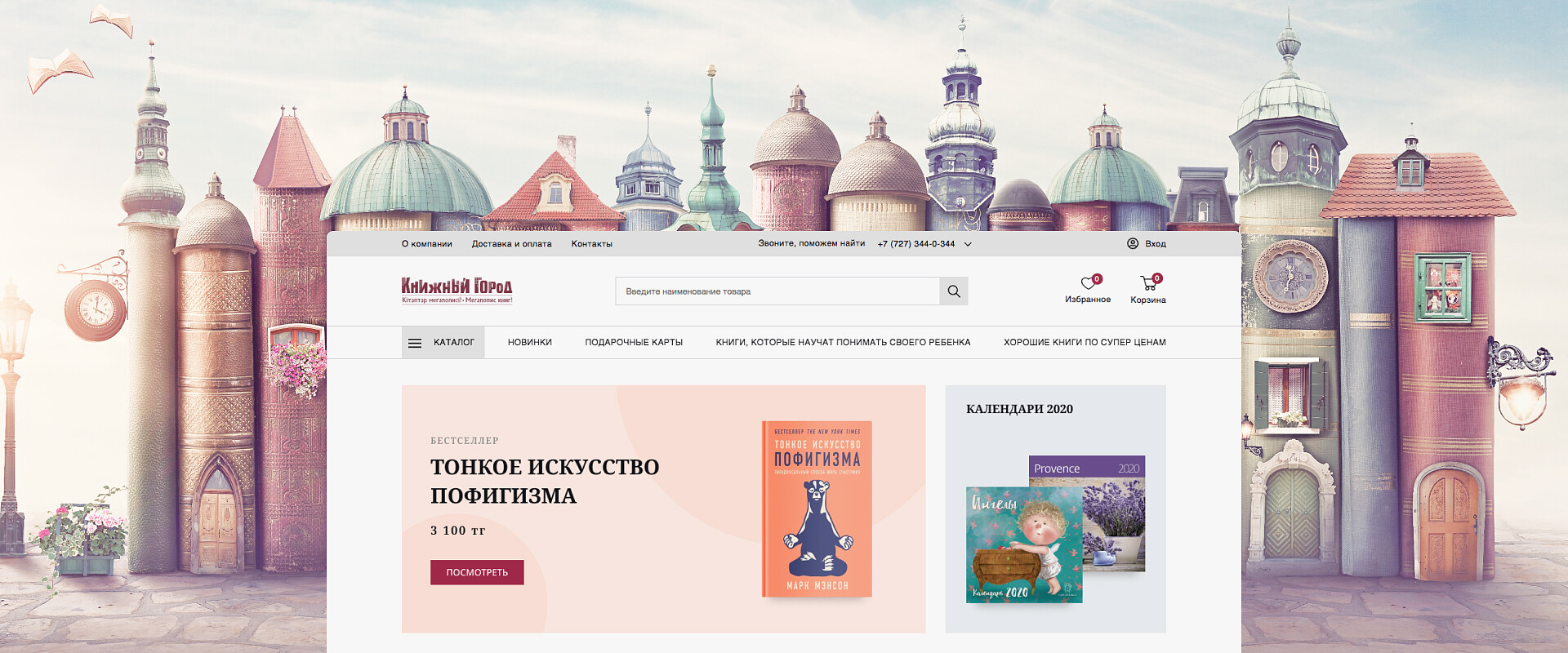This screenshot has width=1568, height=653.
Task: Click the Тонкое искусство пофигизма book cover
Action: point(817,509)
